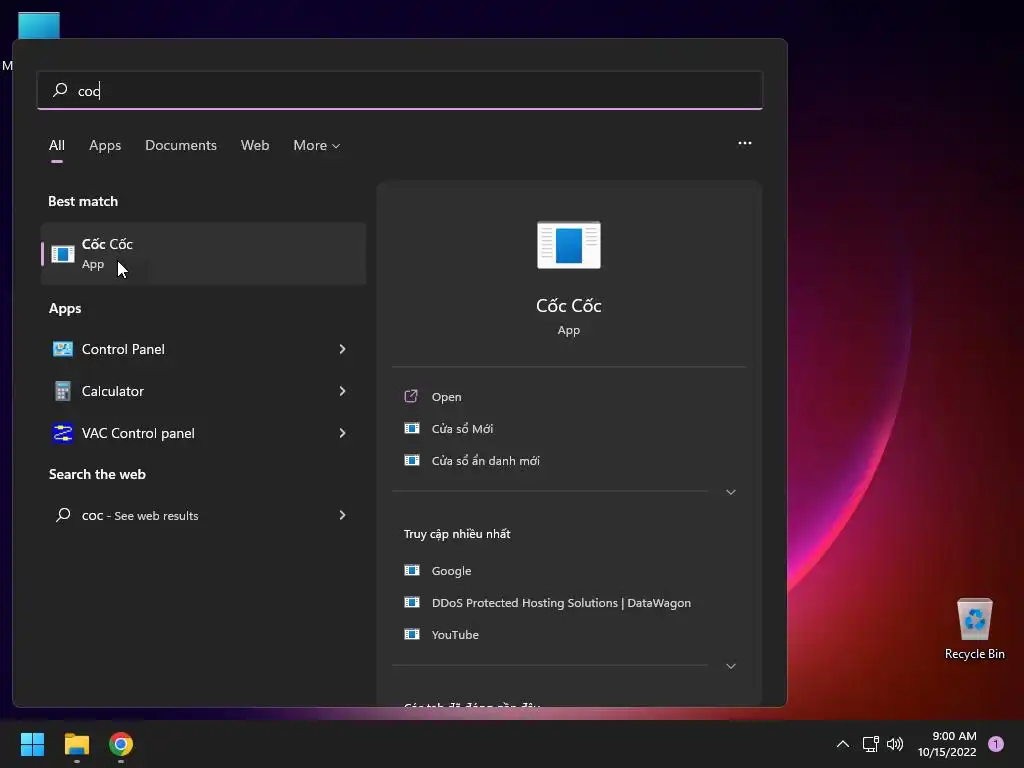Open network status tray icon
Viewport: 1024px width, 768px height.
[870, 744]
